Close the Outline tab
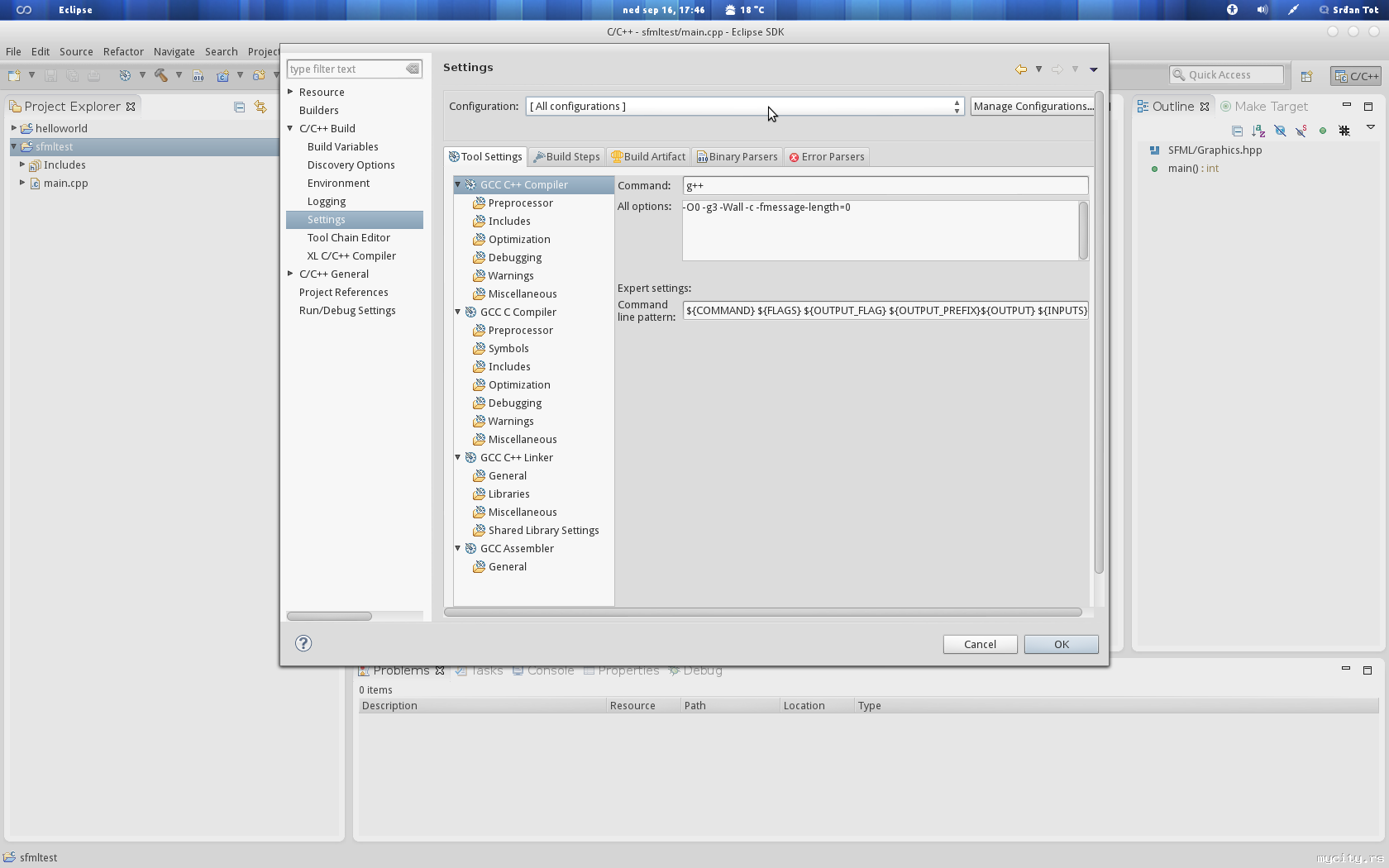The width and height of the screenshot is (1389, 868). [1205, 107]
